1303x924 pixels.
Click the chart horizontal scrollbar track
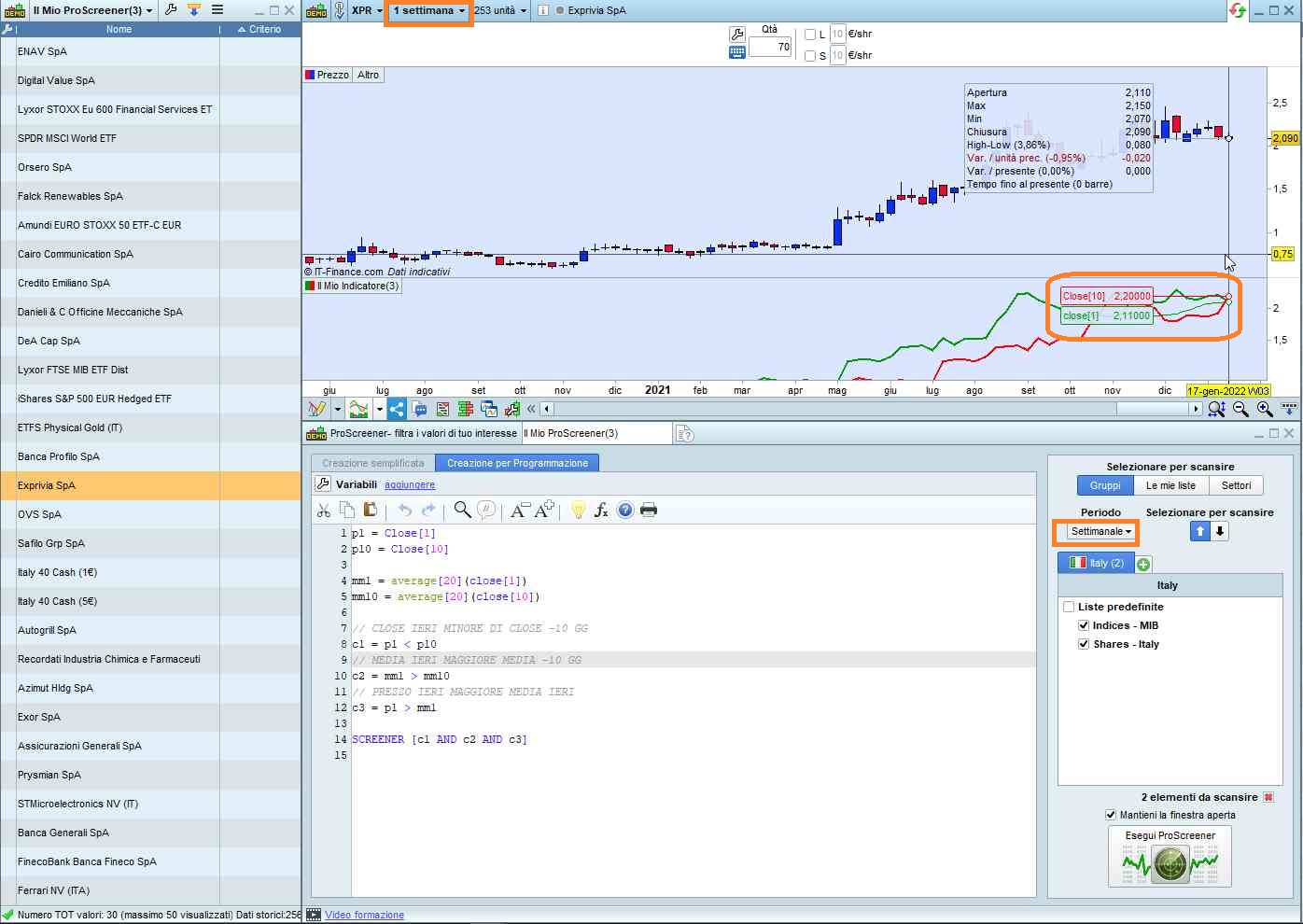click(871, 409)
